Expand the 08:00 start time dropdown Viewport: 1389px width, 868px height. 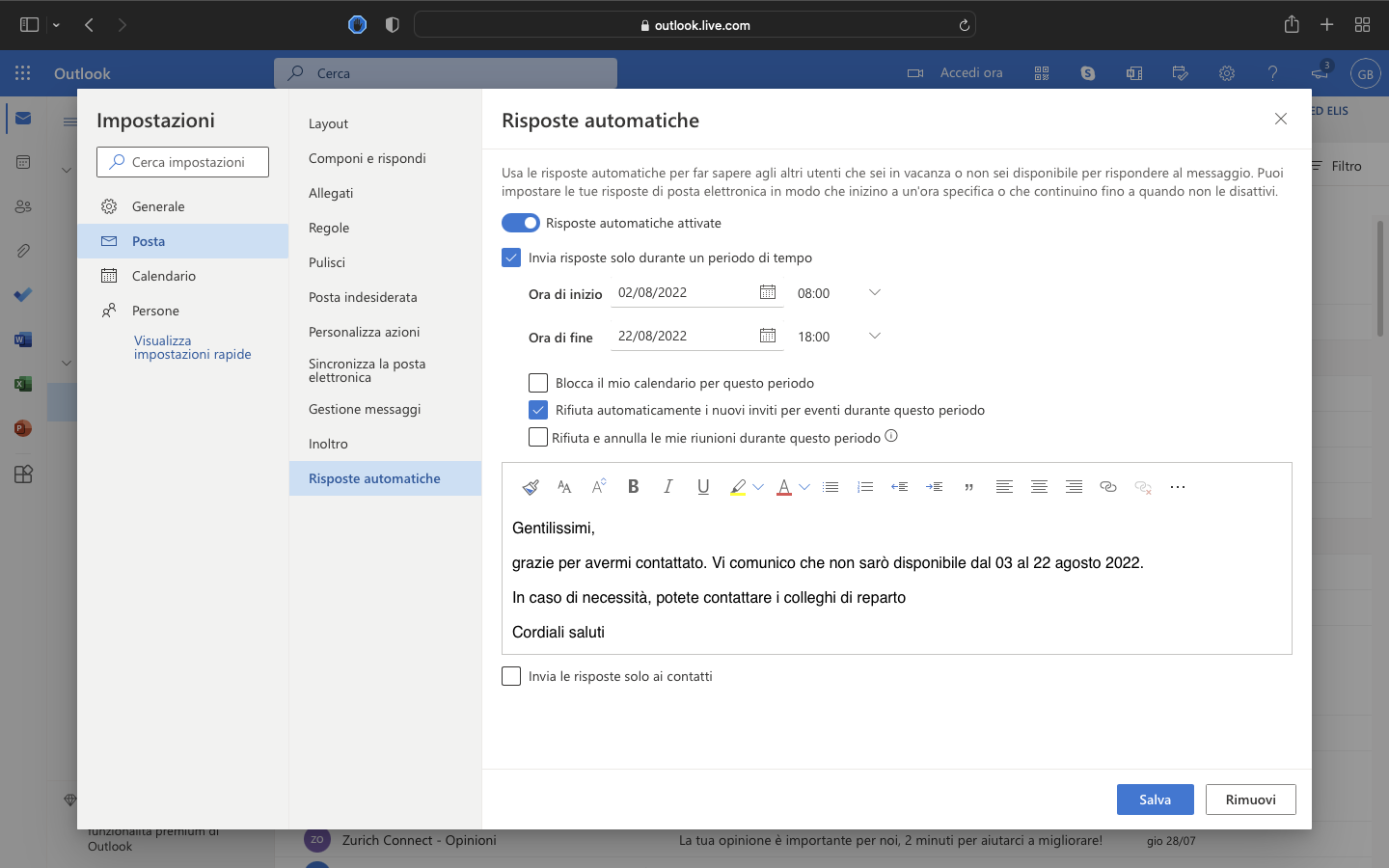click(x=874, y=292)
